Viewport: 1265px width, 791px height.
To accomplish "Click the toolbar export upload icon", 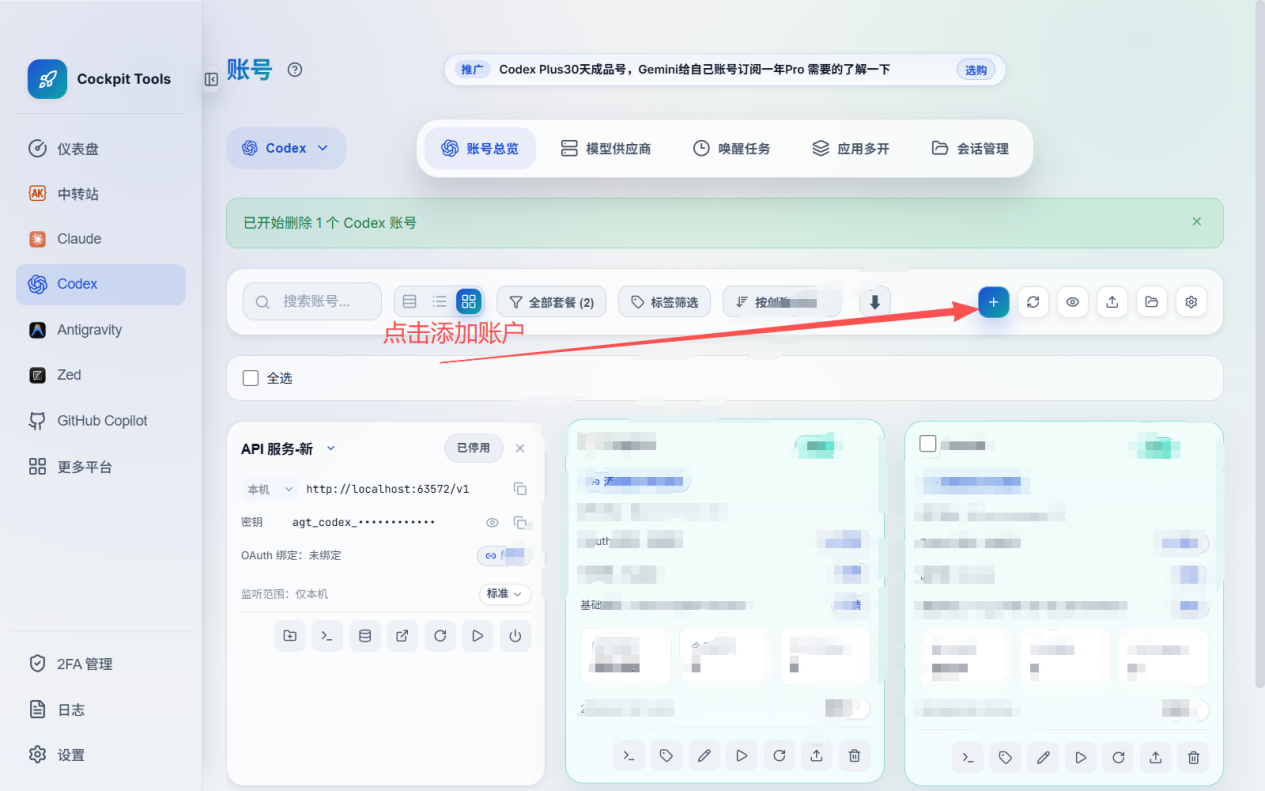I will tap(1112, 302).
